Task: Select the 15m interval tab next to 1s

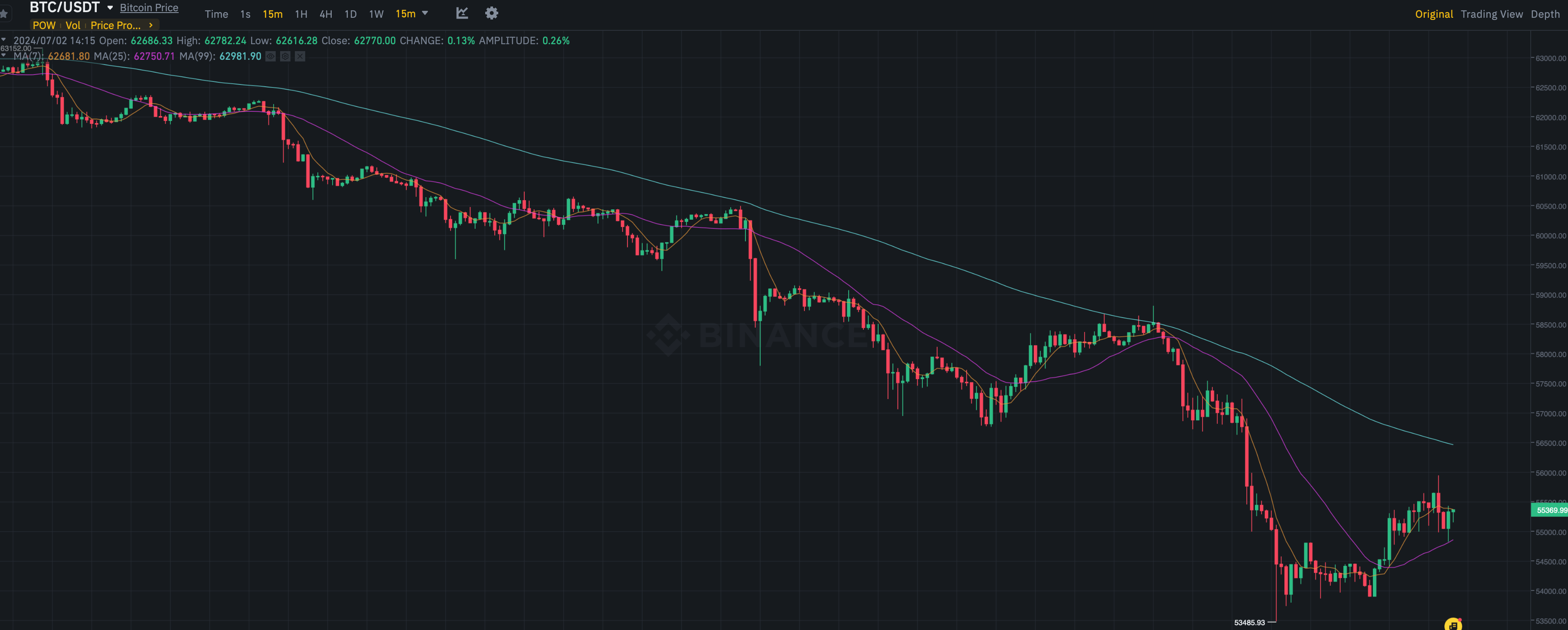Action: (x=273, y=14)
